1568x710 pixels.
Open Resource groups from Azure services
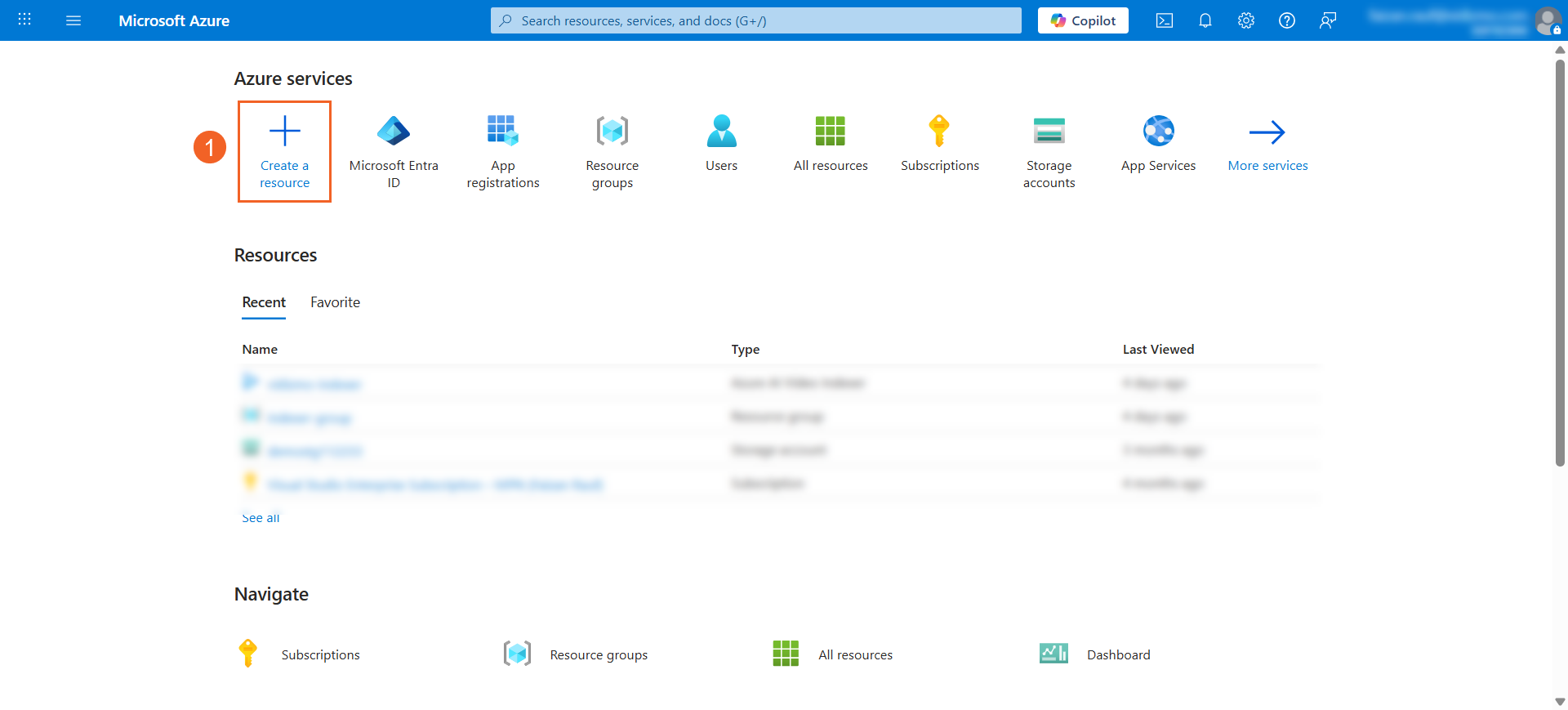[x=612, y=132]
